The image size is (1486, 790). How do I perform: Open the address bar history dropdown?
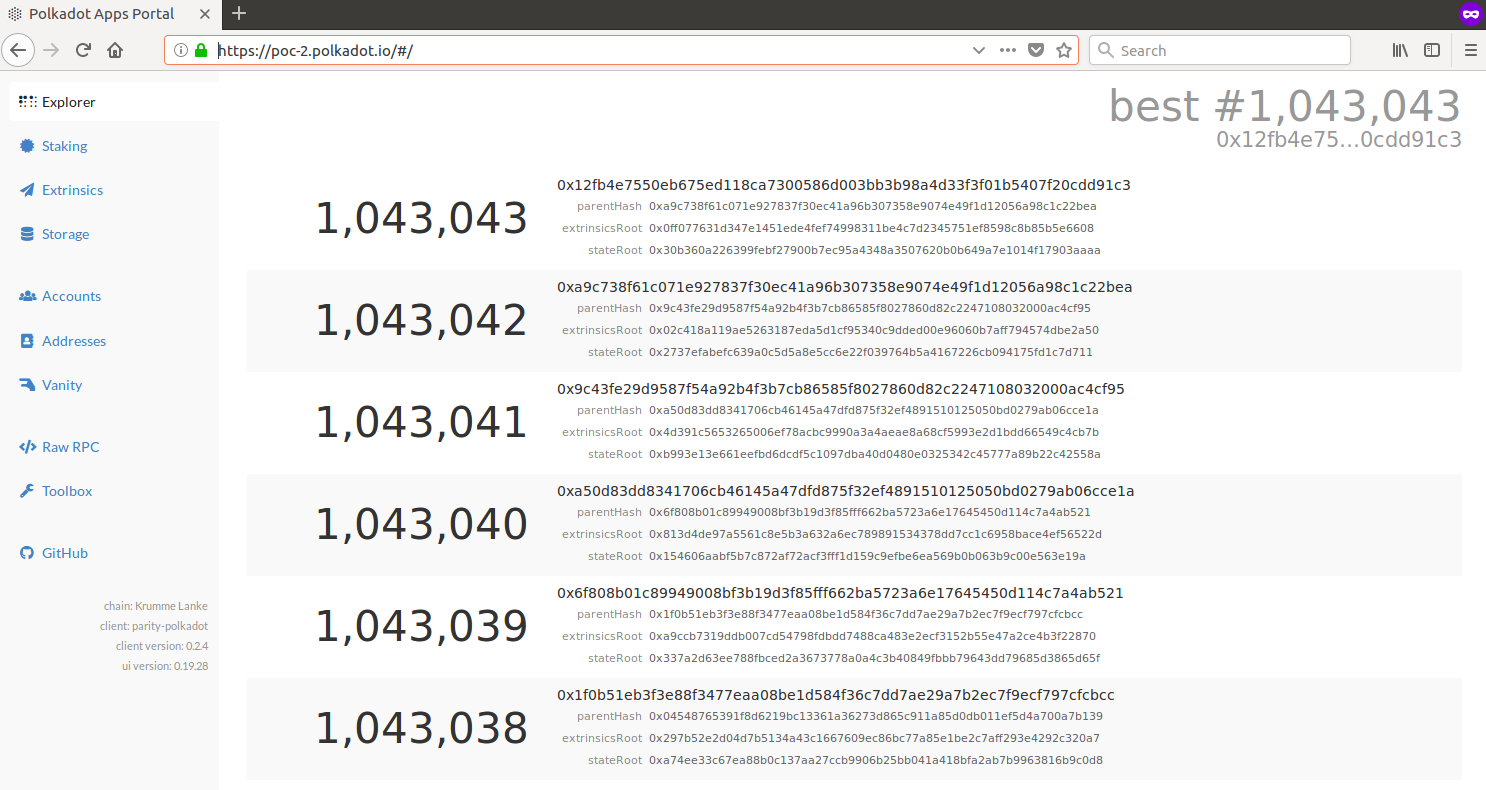click(x=979, y=50)
